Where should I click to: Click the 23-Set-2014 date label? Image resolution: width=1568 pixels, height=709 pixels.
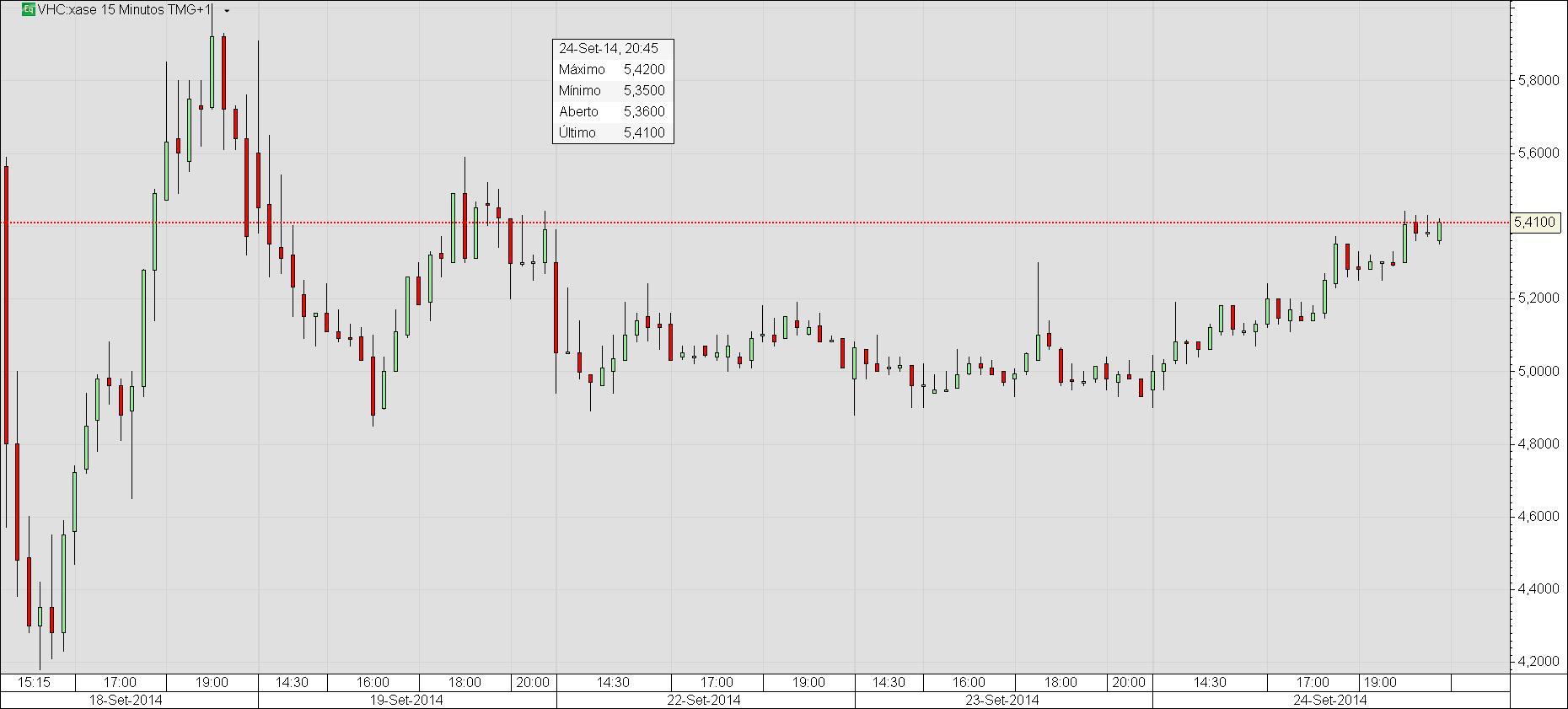click(x=1001, y=700)
